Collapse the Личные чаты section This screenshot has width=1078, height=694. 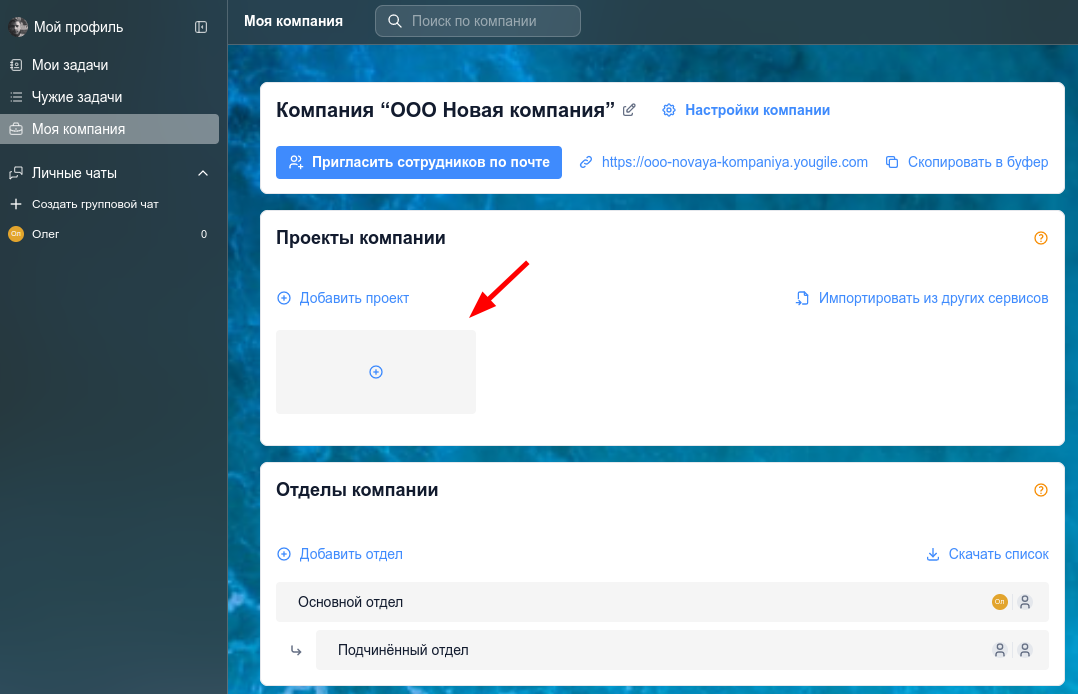204,172
